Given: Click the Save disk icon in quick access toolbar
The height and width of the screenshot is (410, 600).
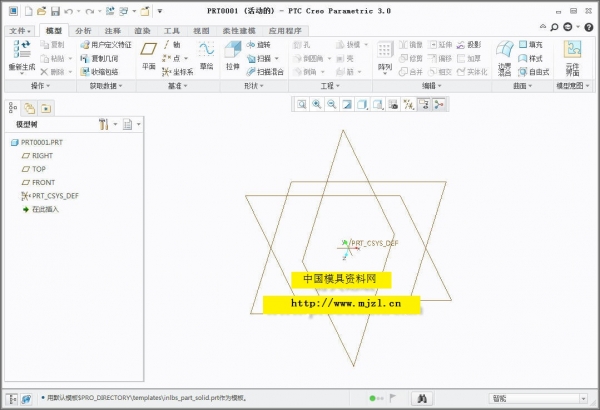Looking at the screenshot, I should pos(55,11).
